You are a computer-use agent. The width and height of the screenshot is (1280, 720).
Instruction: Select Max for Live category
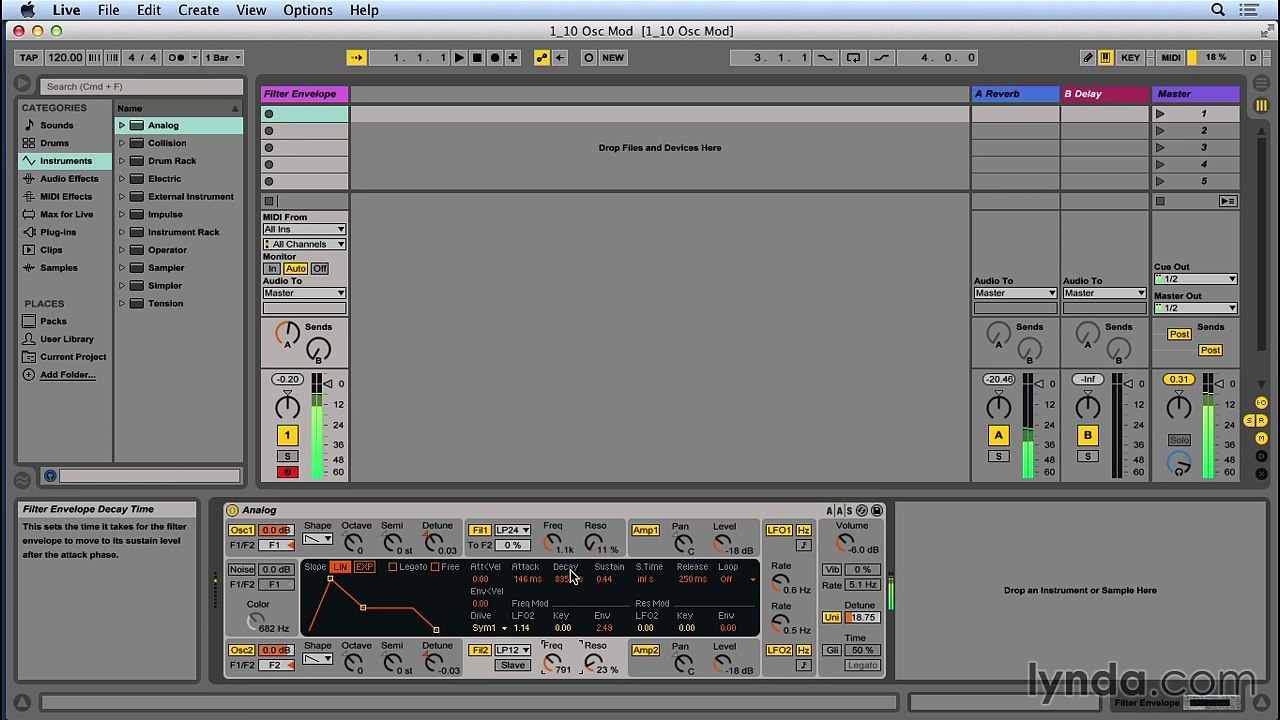coord(66,214)
